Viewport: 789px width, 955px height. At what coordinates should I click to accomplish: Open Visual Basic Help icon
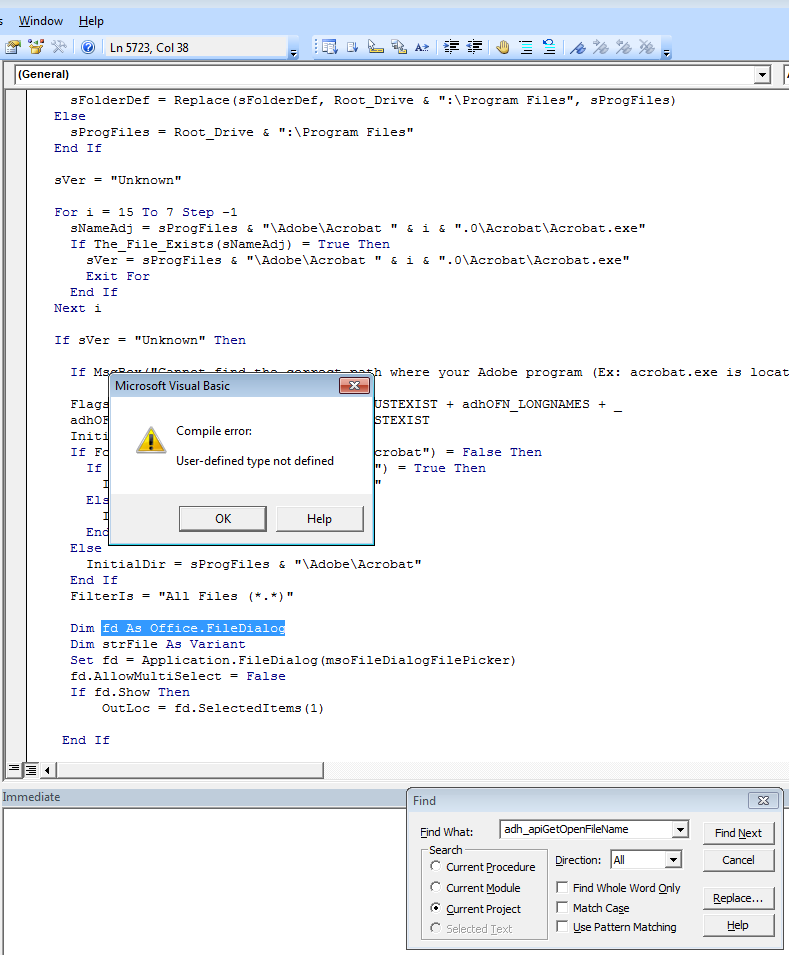[88, 47]
